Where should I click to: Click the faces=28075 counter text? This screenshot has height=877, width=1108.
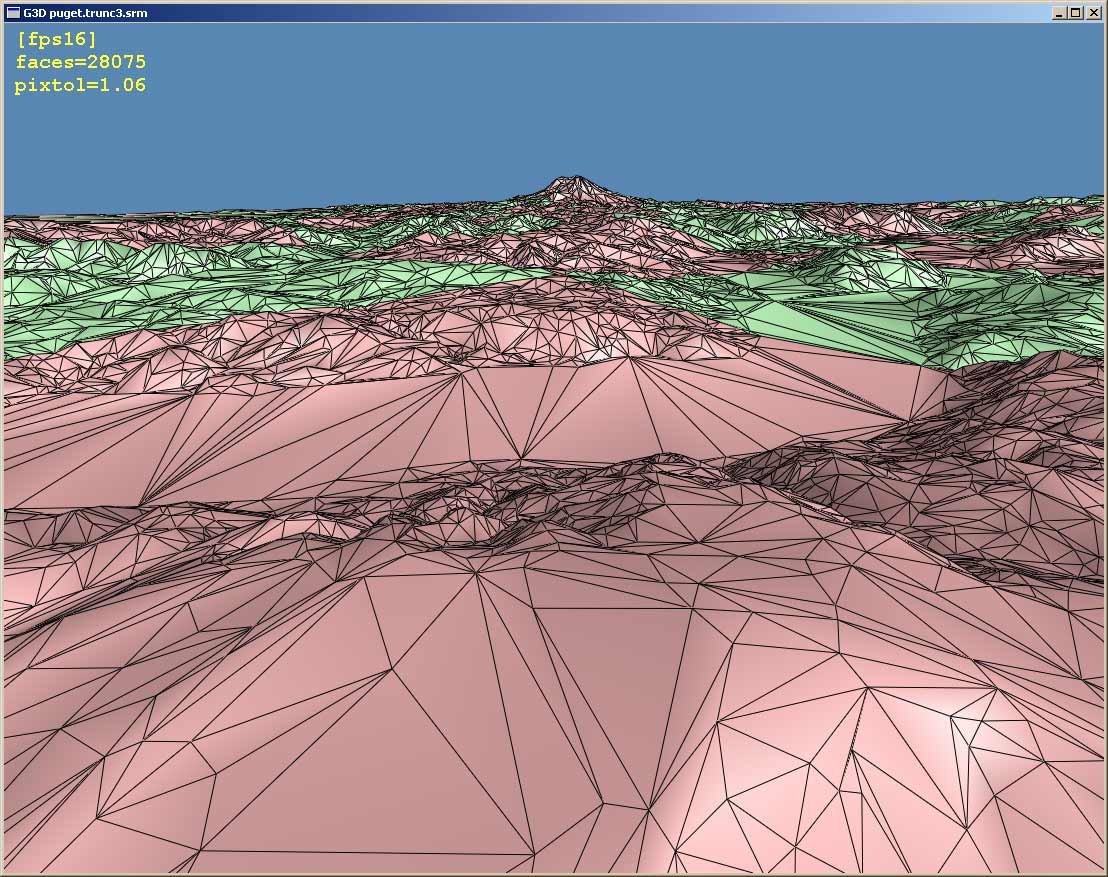pyautogui.click(x=81, y=62)
